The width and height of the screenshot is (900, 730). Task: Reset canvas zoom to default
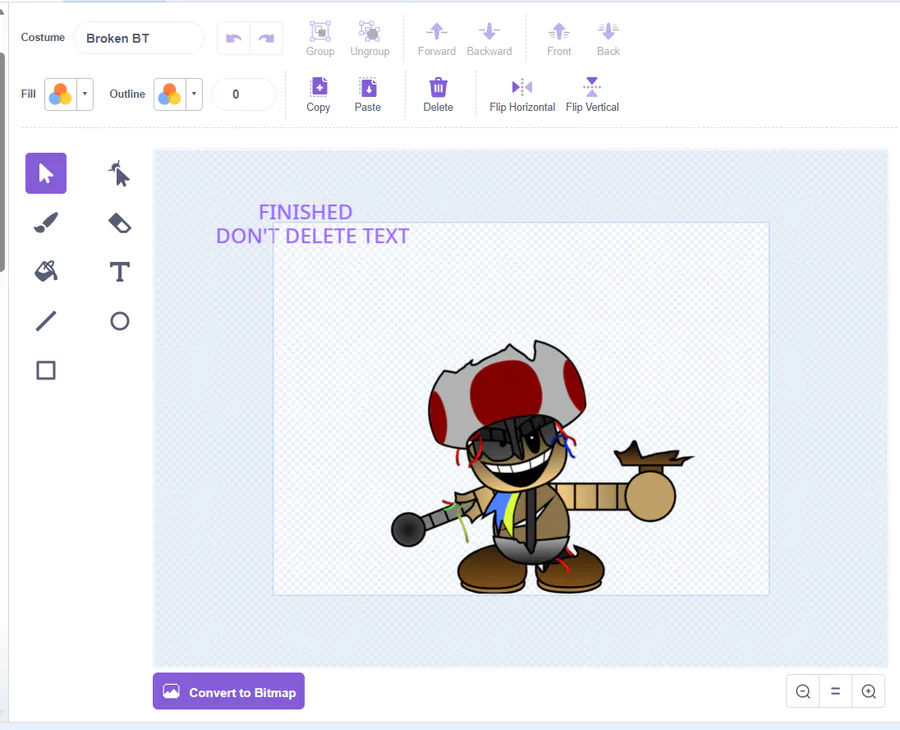(x=836, y=692)
